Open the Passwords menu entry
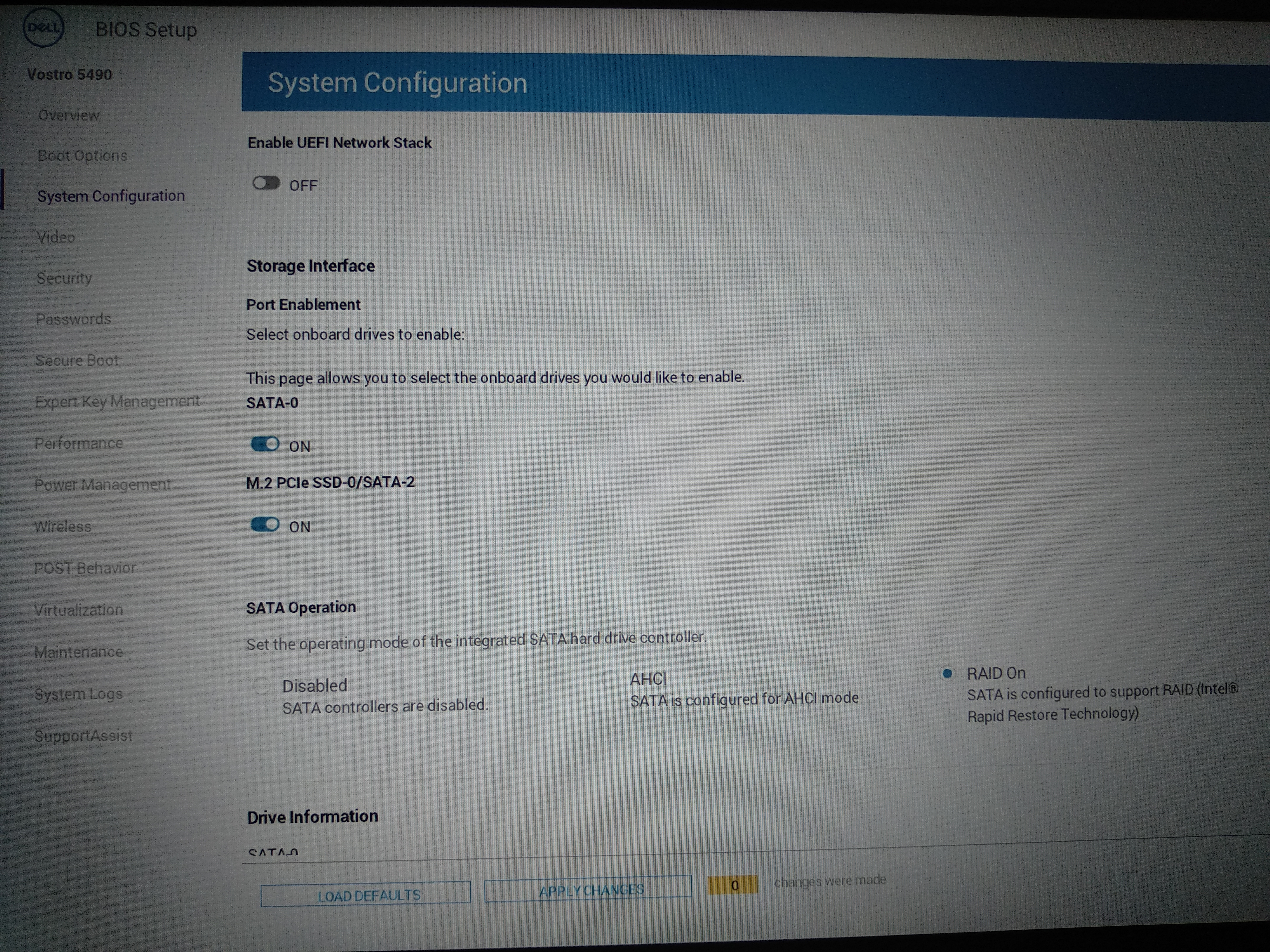 pos(73,319)
